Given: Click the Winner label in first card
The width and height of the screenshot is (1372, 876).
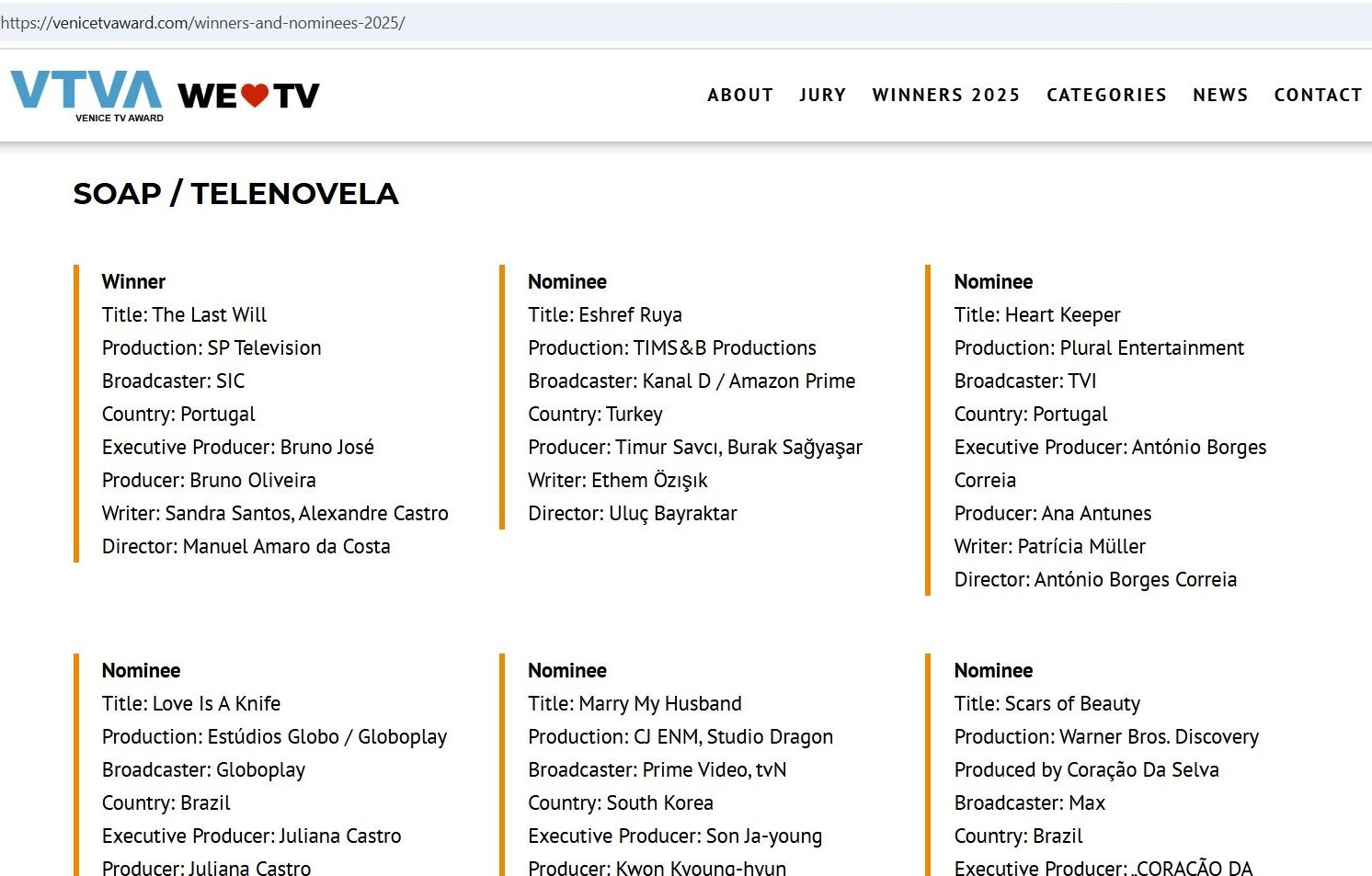Looking at the screenshot, I should pyautogui.click(x=133, y=282).
